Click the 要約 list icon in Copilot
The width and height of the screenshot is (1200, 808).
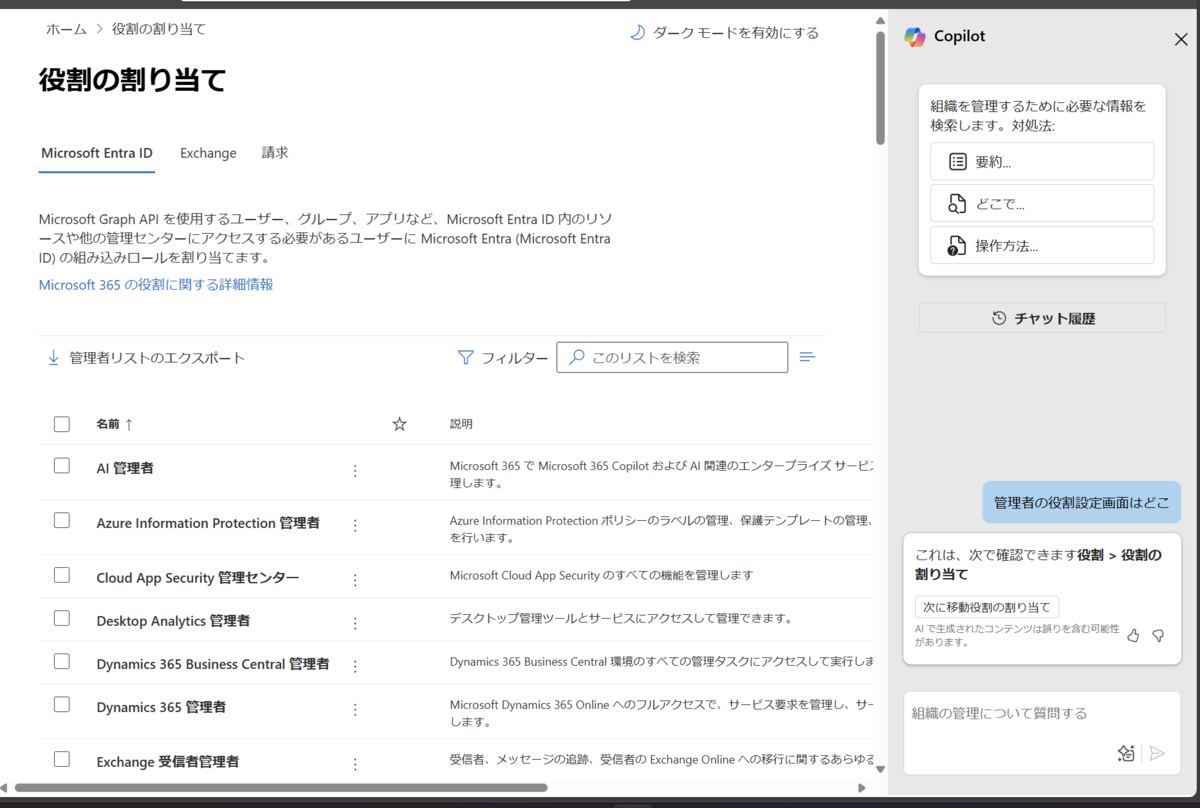point(957,161)
